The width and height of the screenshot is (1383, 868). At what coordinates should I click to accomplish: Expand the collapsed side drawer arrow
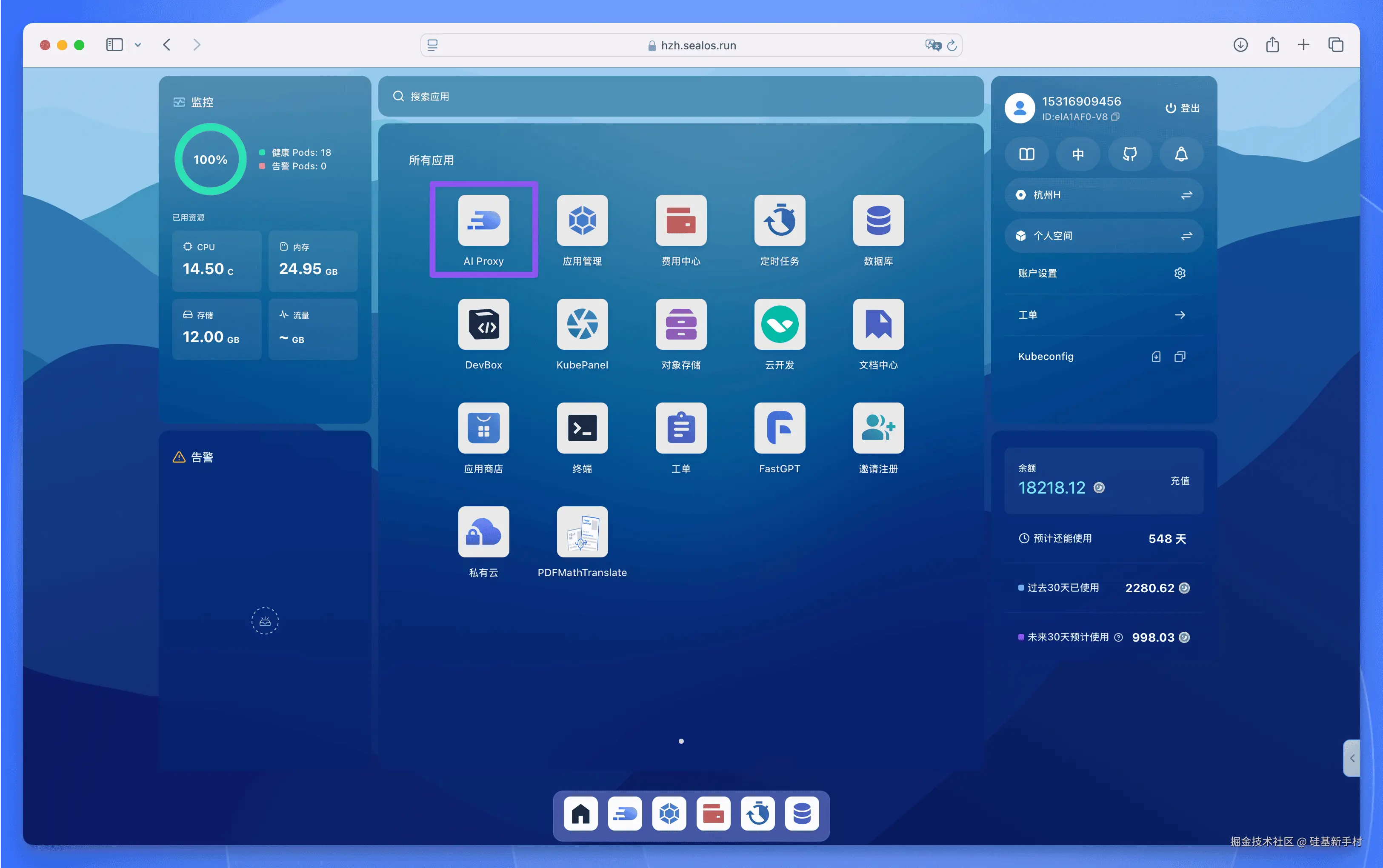click(x=1352, y=758)
